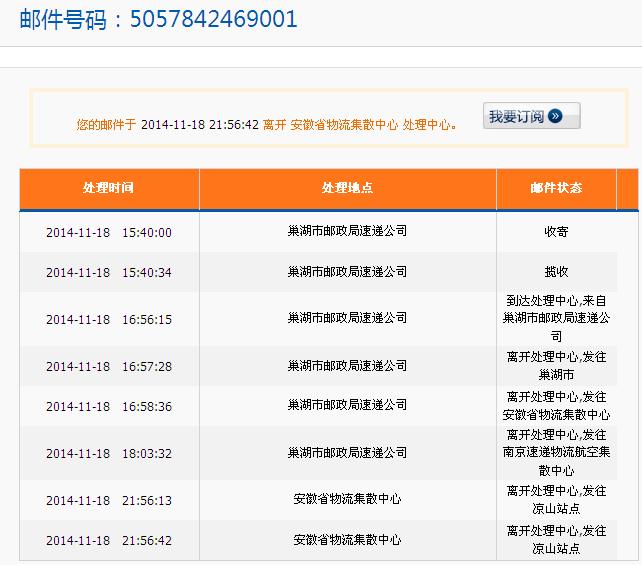Image resolution: width=642 pixels, height=565 pixels.
Task: Click 凉山站点 status in 21:56:13 row
Action: 556,499
